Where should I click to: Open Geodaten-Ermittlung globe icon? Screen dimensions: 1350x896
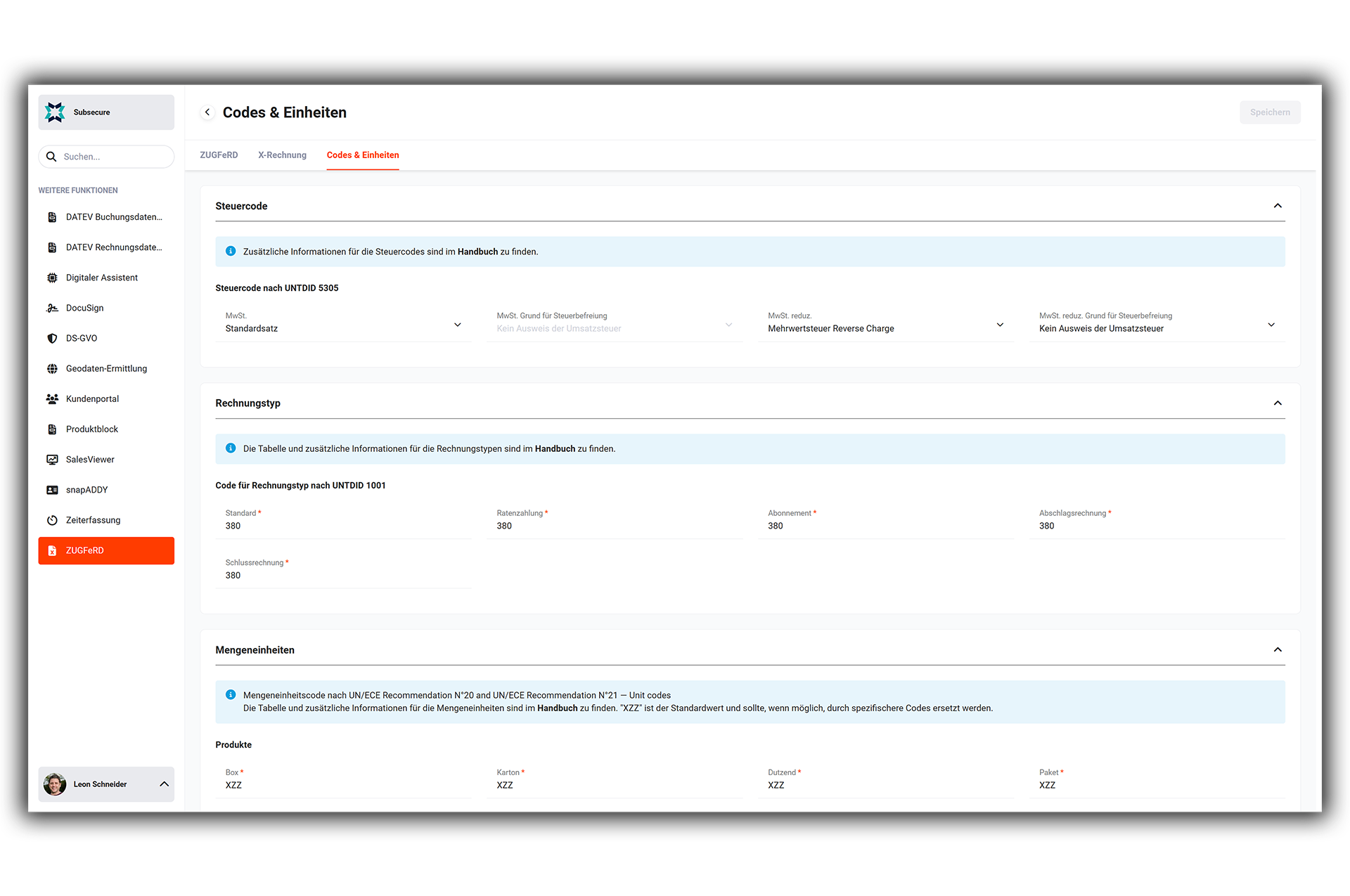coord(52,368)
